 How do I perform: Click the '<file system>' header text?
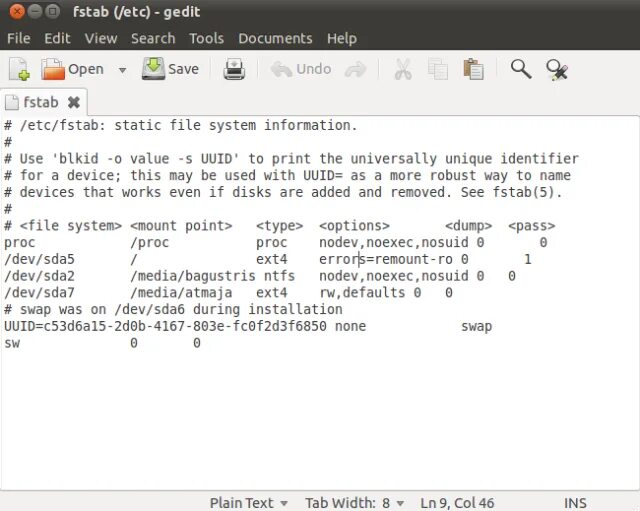[71, 226]
